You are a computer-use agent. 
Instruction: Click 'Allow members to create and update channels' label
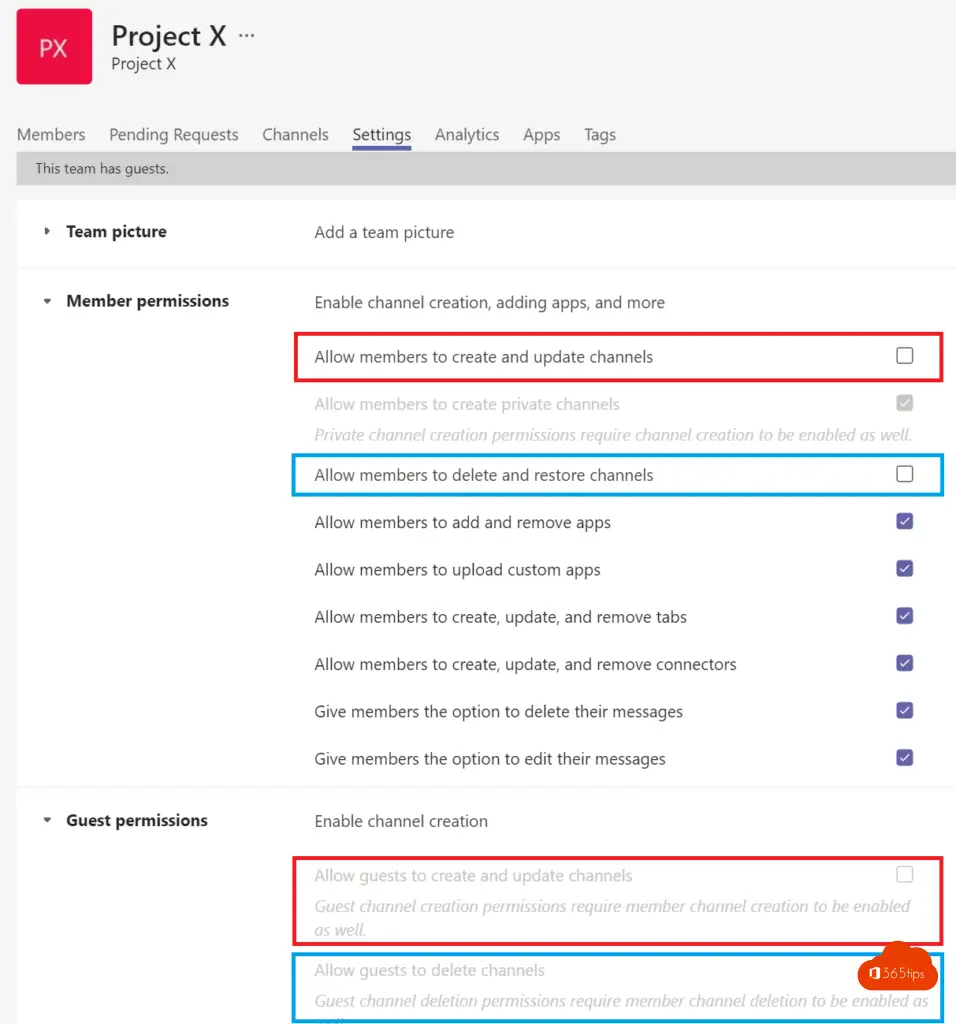pyautogui.click(x=484, y=357)
